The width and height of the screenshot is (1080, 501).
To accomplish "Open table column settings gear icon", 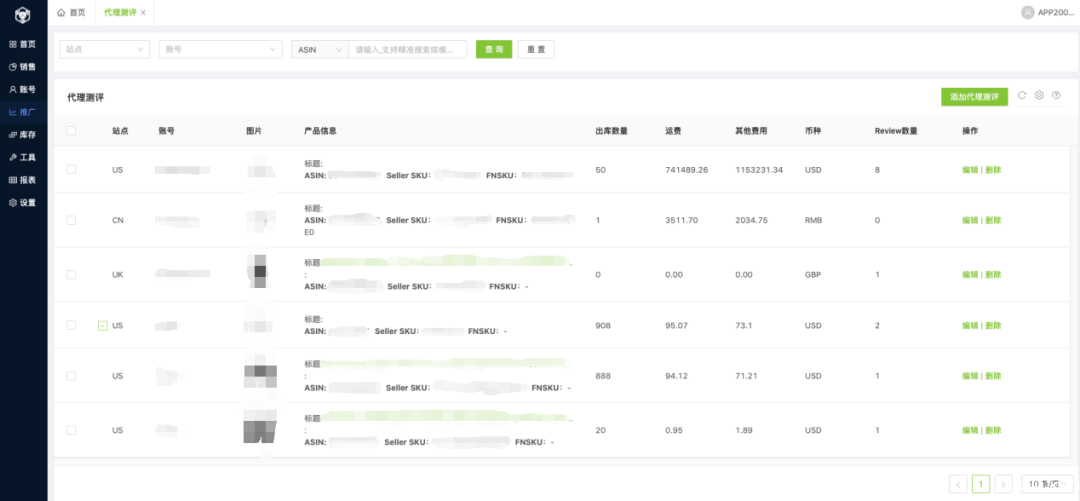I will tap(1039, 96).
